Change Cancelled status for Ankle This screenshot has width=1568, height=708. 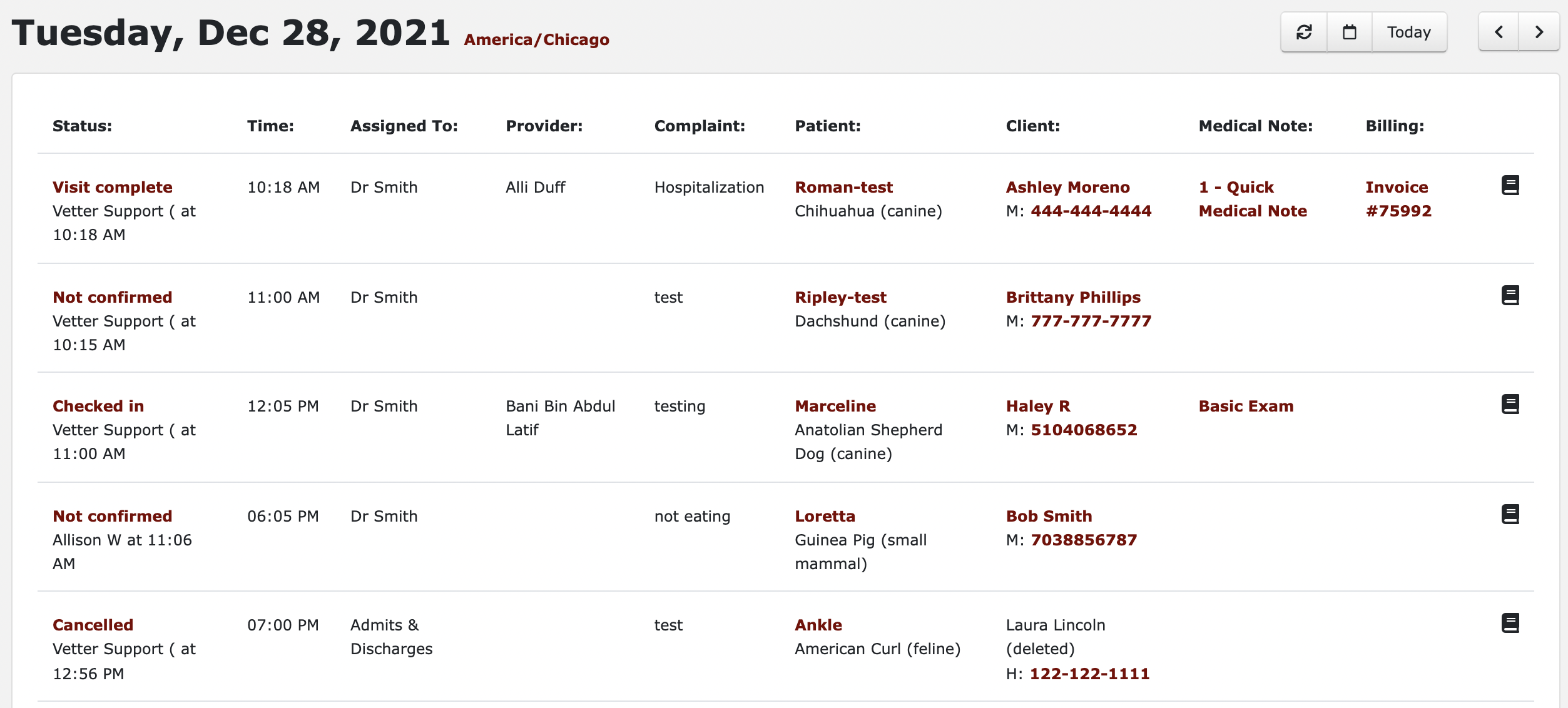click(x=93, y=625)
